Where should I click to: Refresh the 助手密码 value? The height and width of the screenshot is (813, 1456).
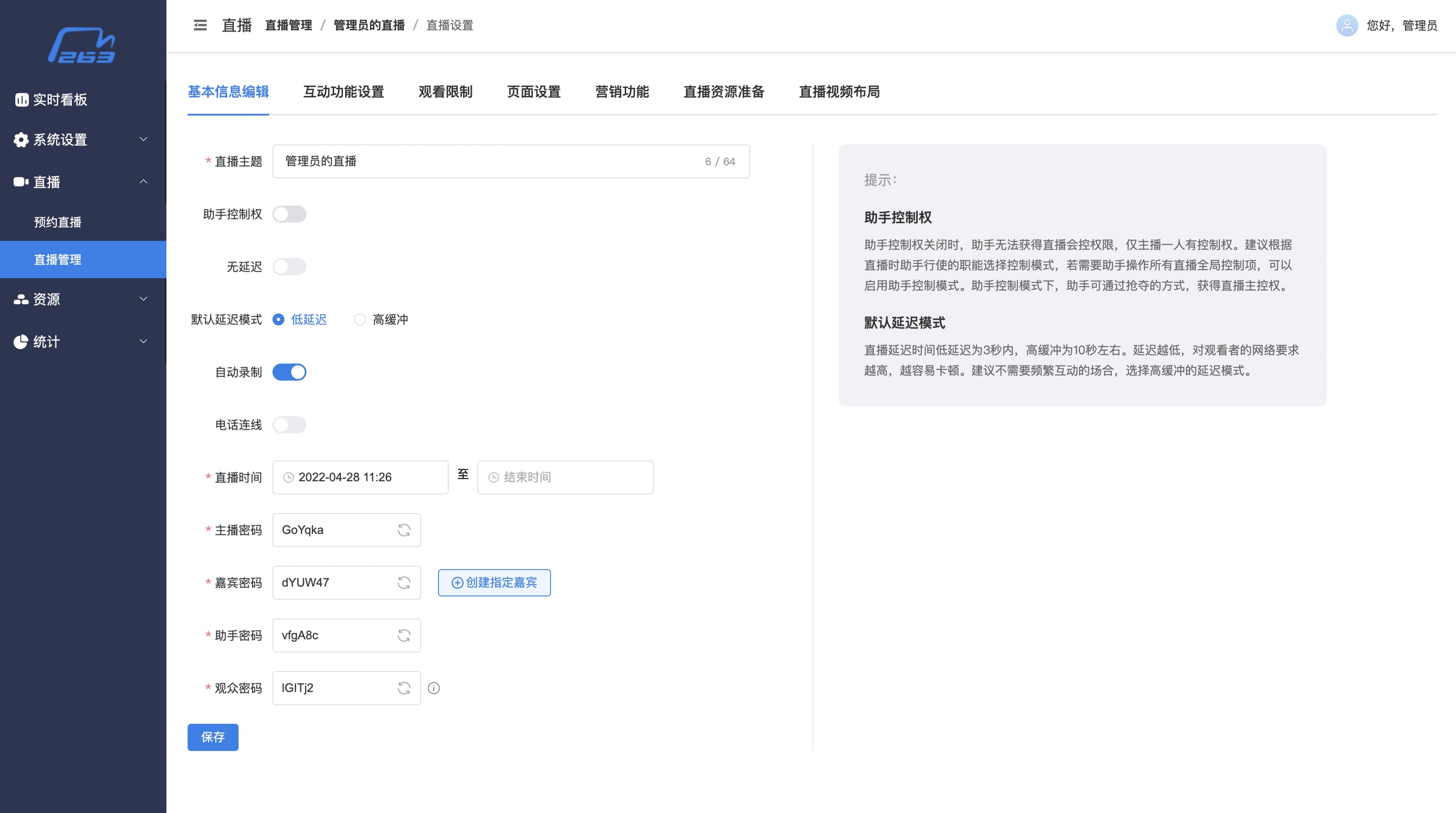[404, 635]
